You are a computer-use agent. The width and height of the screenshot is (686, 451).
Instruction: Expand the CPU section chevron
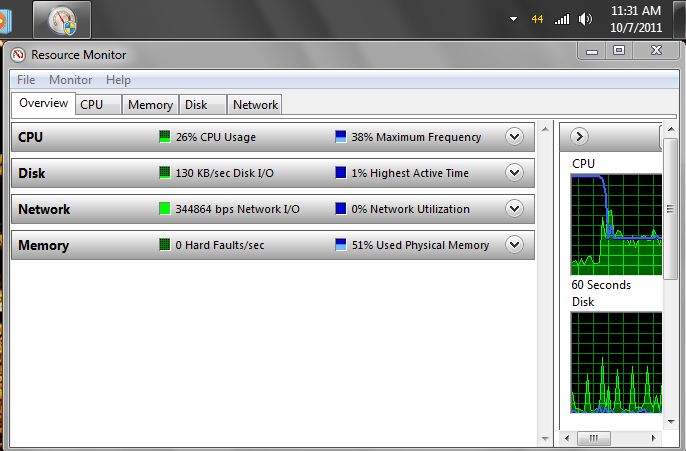[514, 137]
